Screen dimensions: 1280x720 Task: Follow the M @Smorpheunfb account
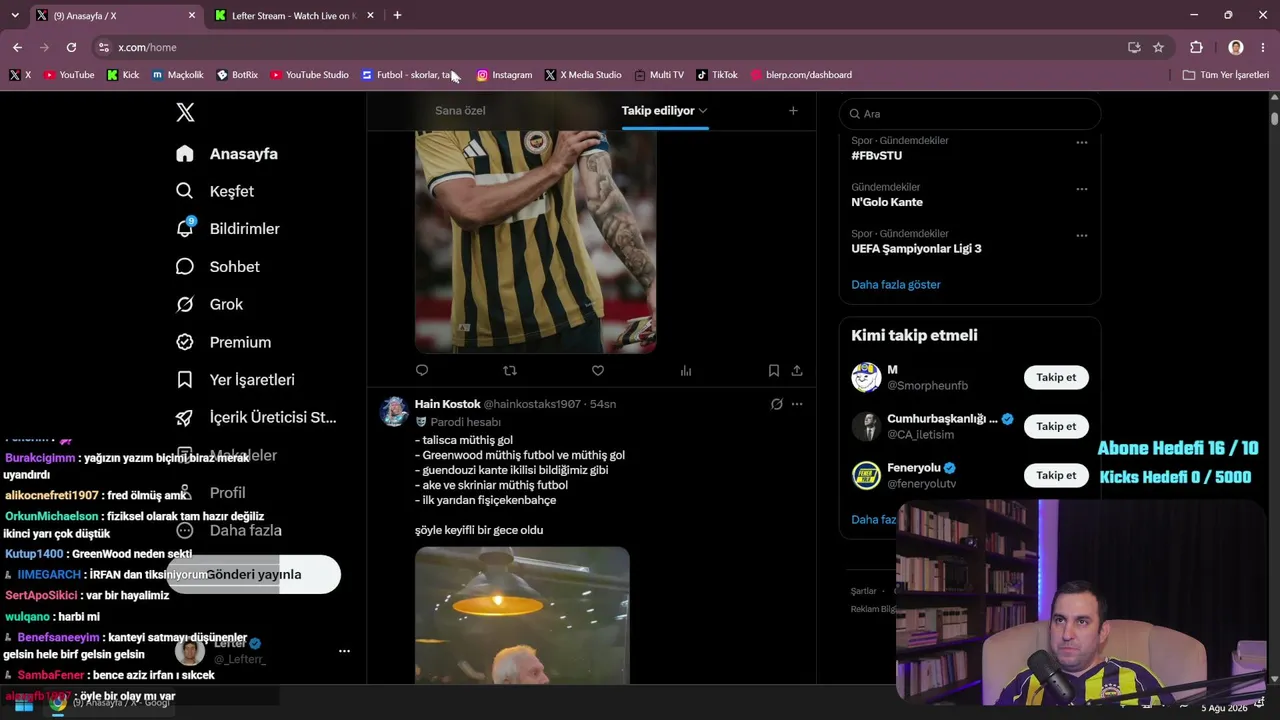click(1056, 377)
